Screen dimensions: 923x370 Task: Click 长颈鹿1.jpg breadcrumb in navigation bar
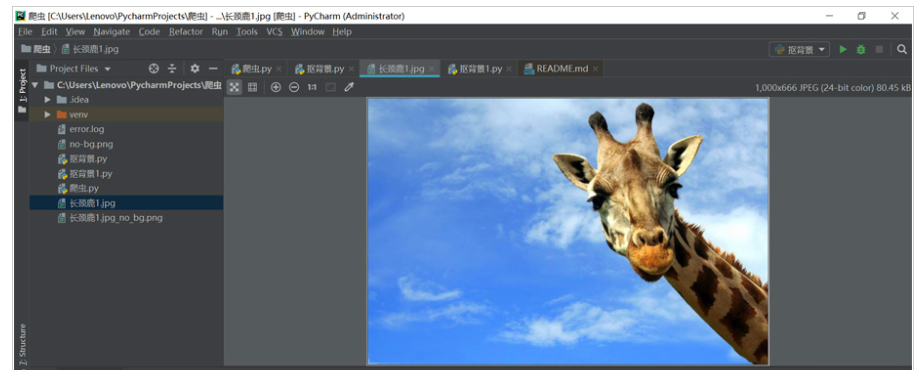(x=90, y=49)
